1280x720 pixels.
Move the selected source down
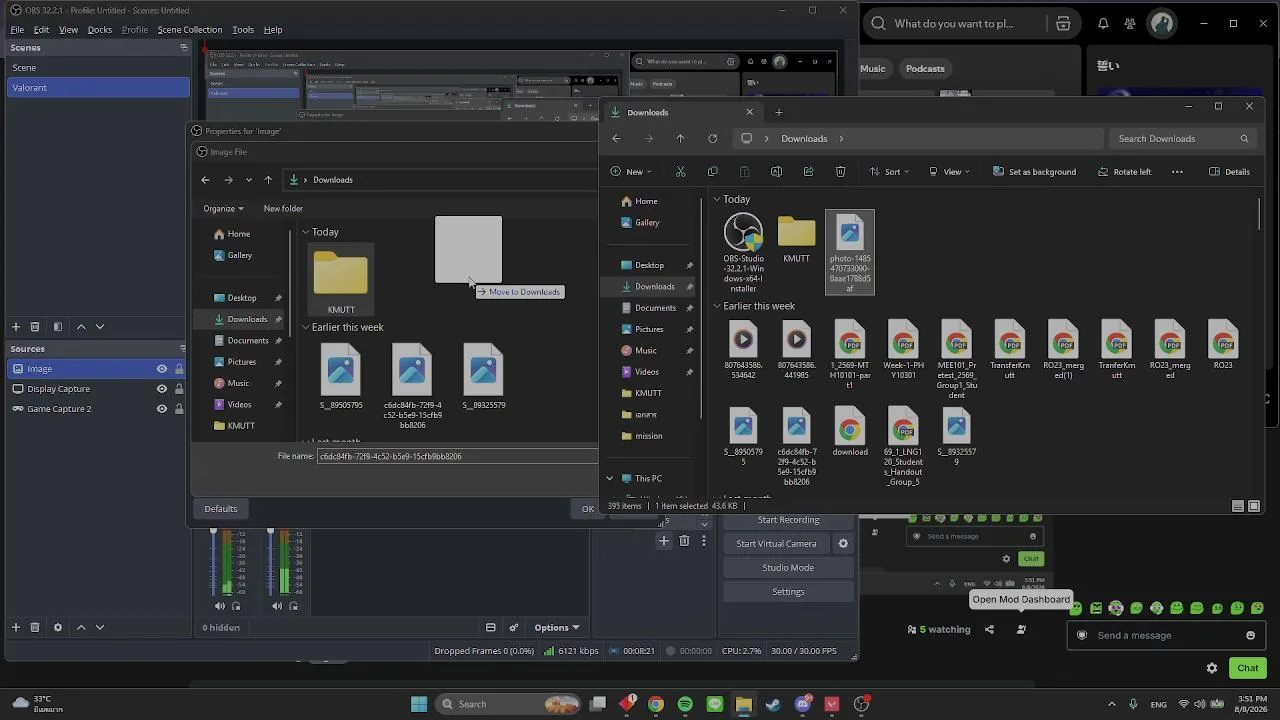[x=99, y=627]
